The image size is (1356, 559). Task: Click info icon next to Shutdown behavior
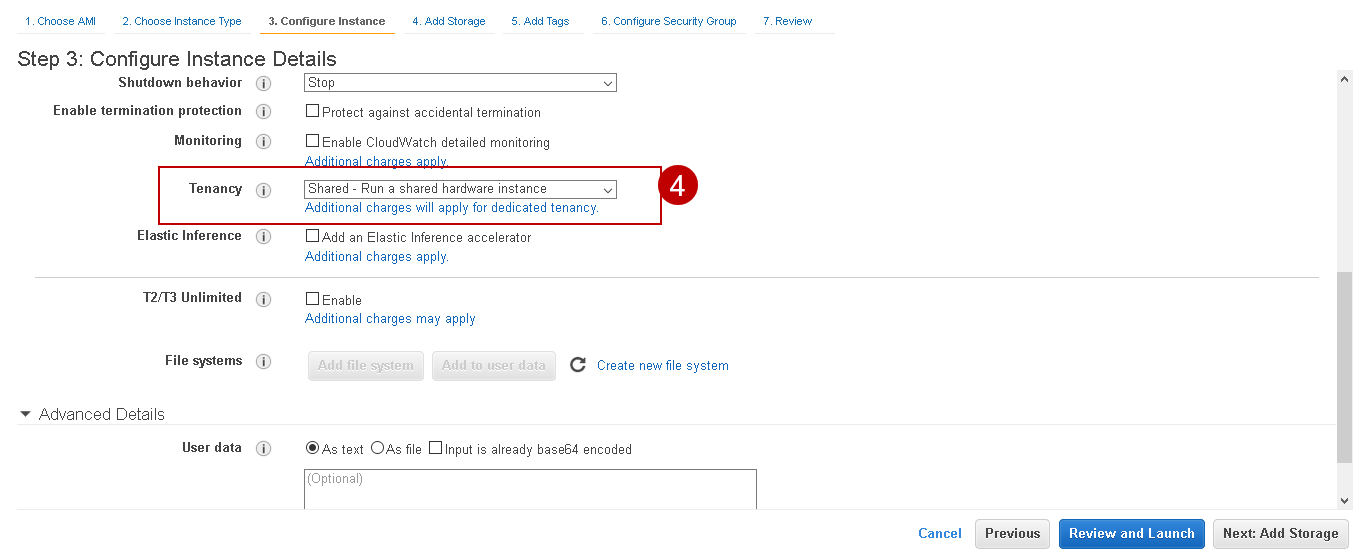[x=264, y=83]
